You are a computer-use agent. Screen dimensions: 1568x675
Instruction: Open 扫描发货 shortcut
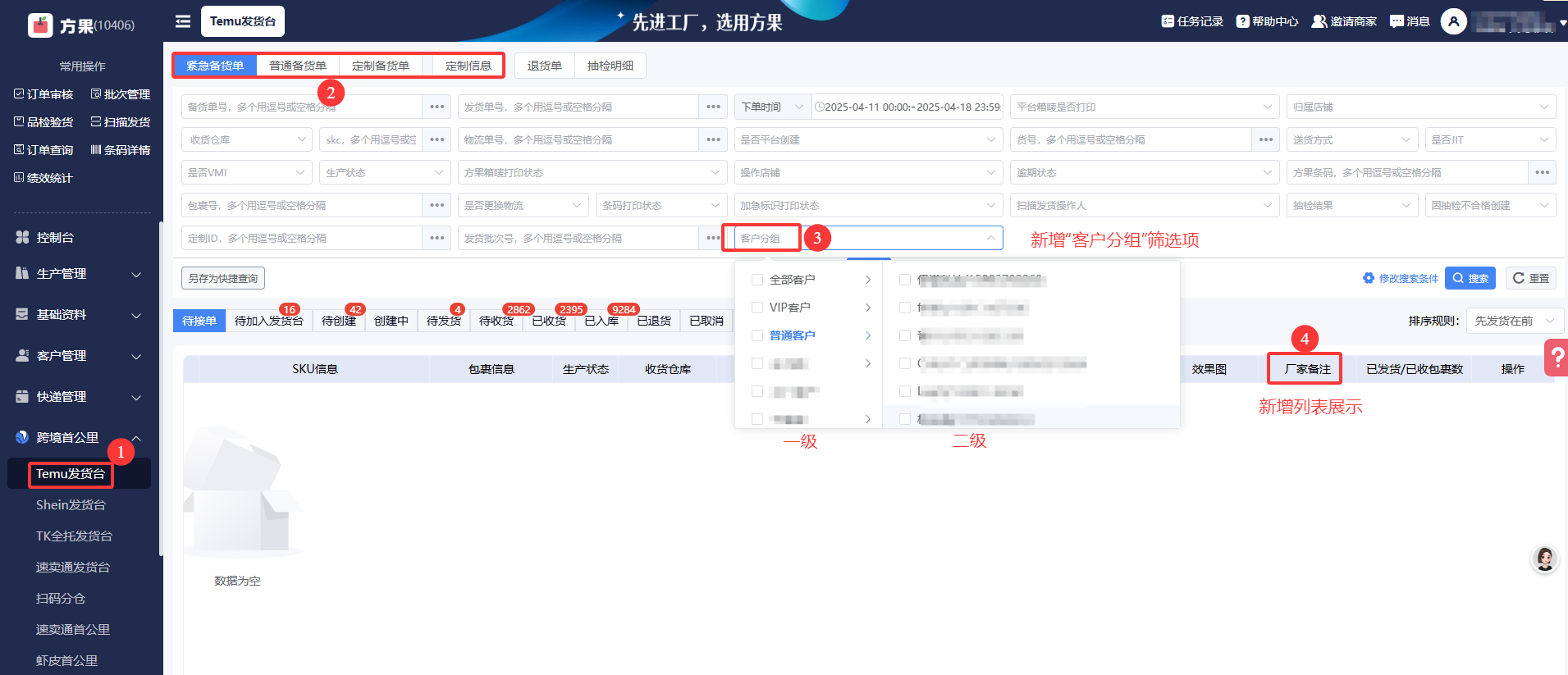point(121,122)
